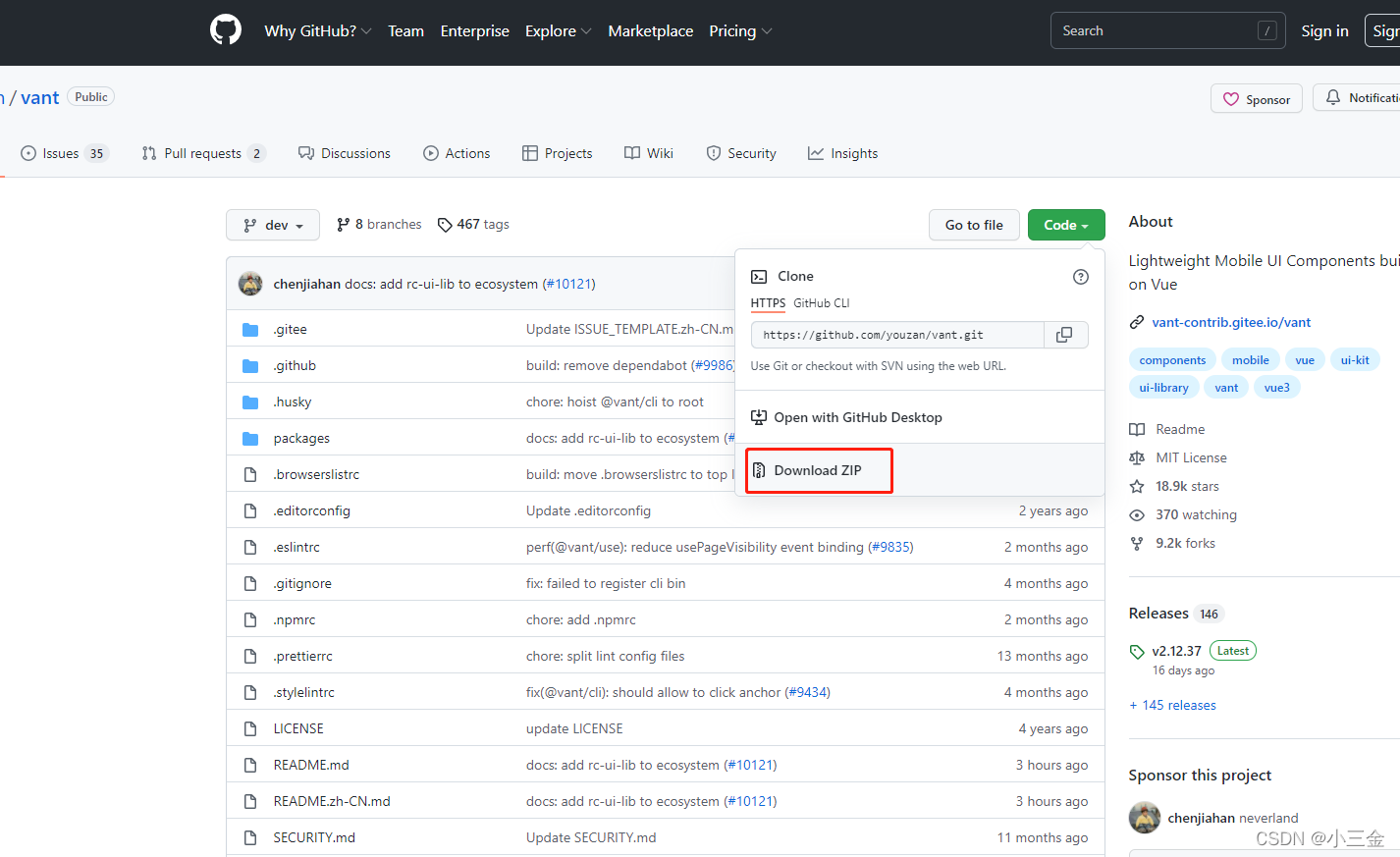1400x857 pixels.
Task: Click Sign in
Action: pos(1324,31)
